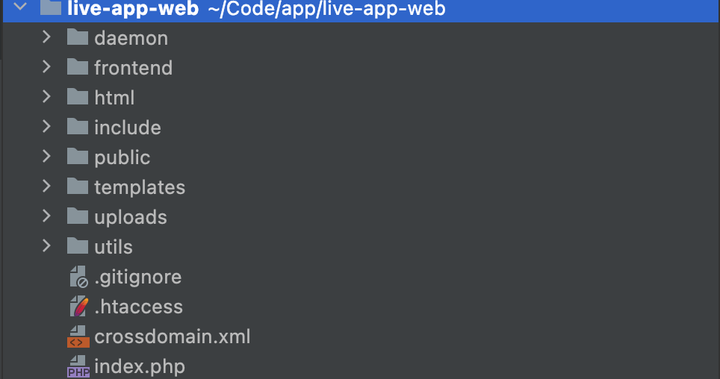Select the .htaccess file entry
720x379 pixels.
pyautogui.click(x=138, y=307)
